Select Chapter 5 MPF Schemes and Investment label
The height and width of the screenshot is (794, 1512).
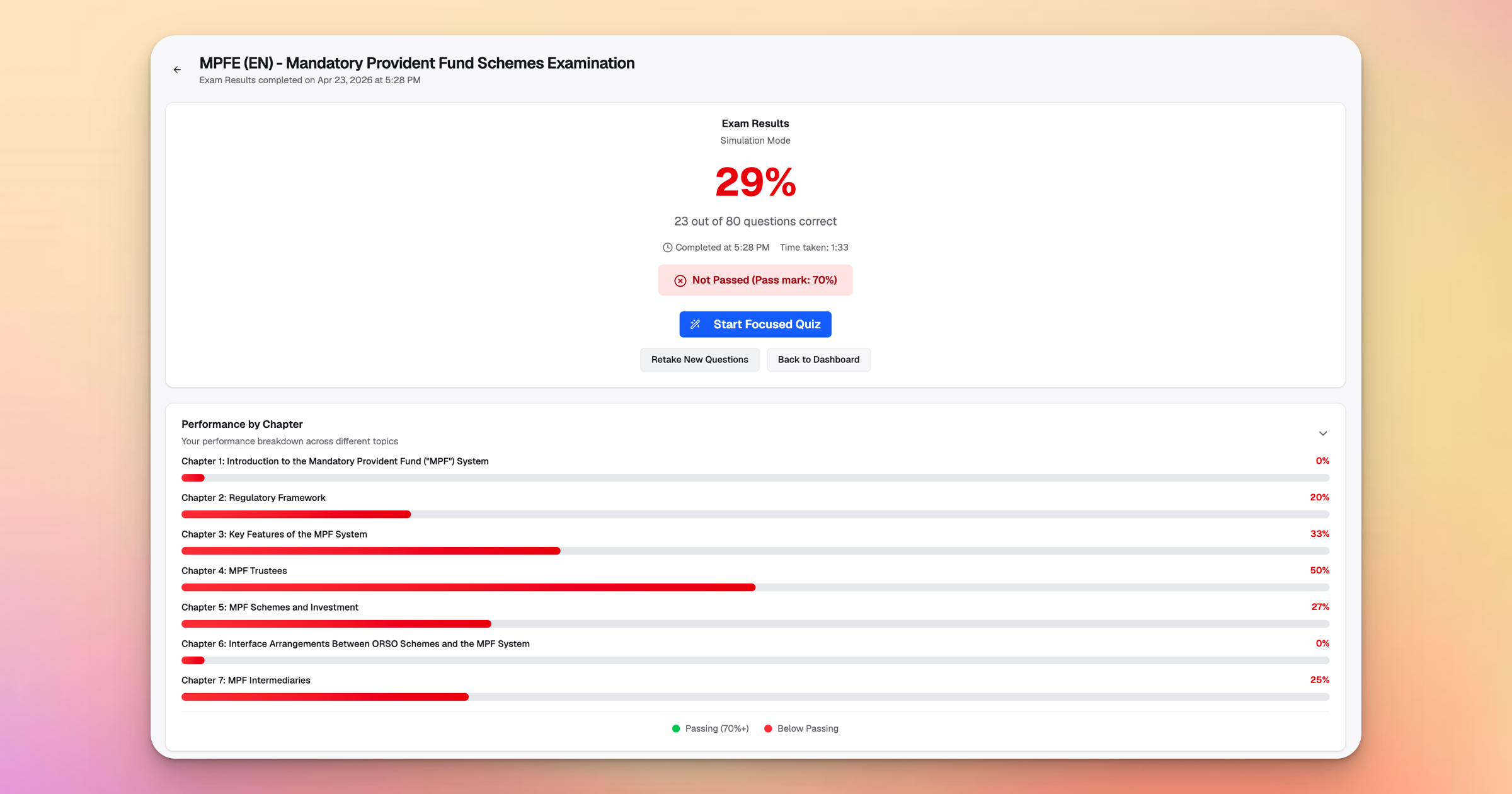270,607
